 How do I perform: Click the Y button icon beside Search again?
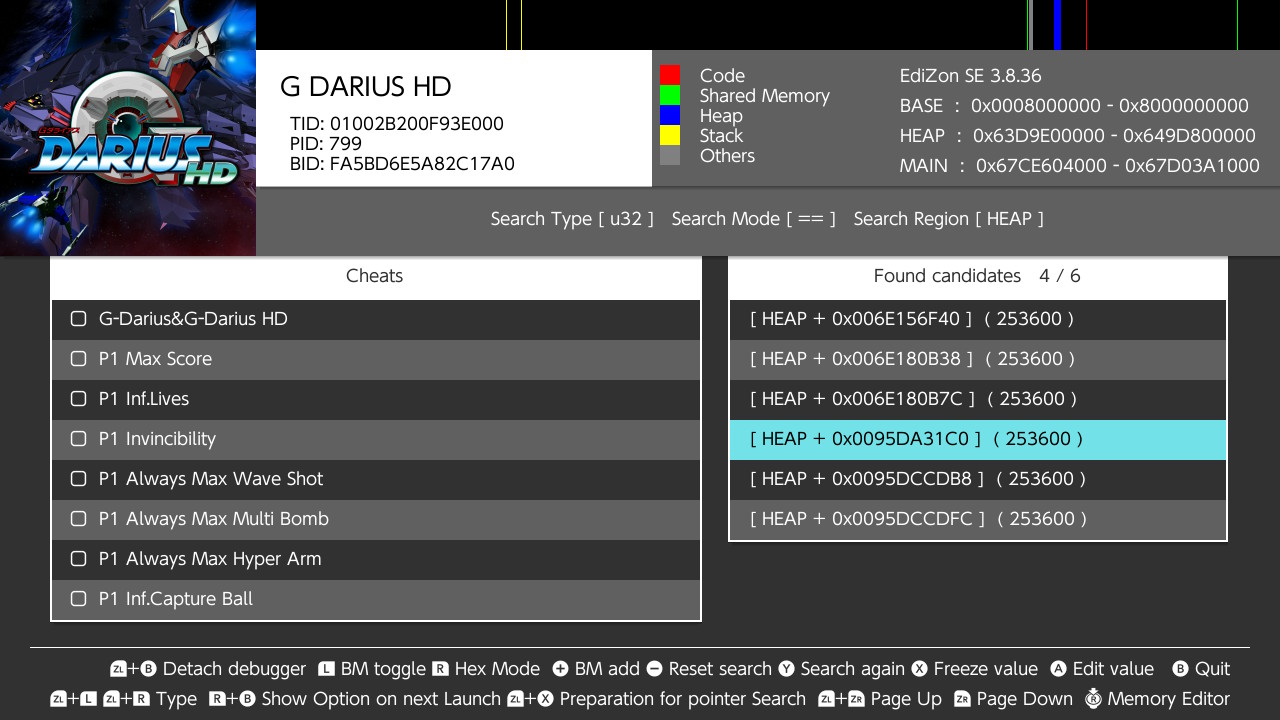click(787, 669)
